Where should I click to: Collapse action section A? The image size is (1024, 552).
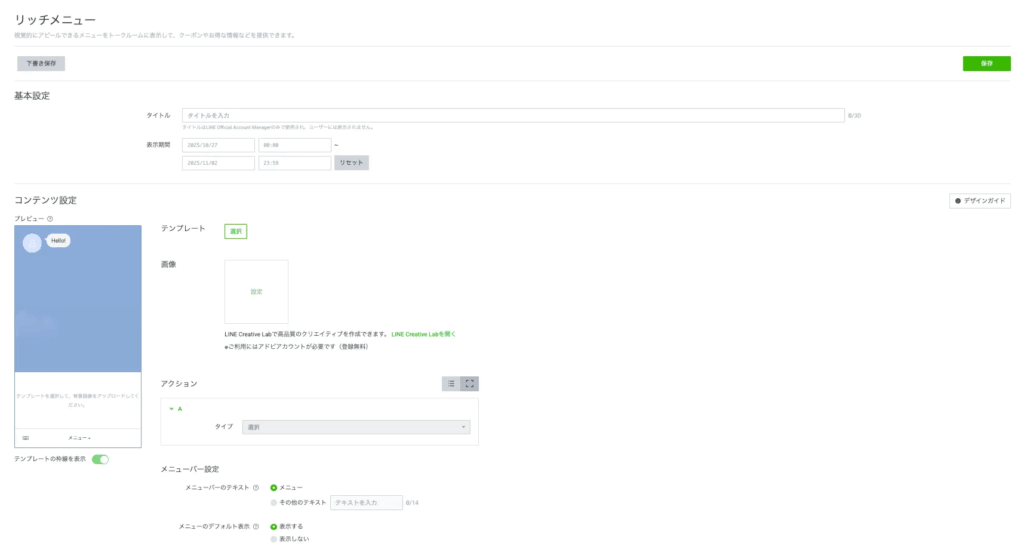[171, 409]
